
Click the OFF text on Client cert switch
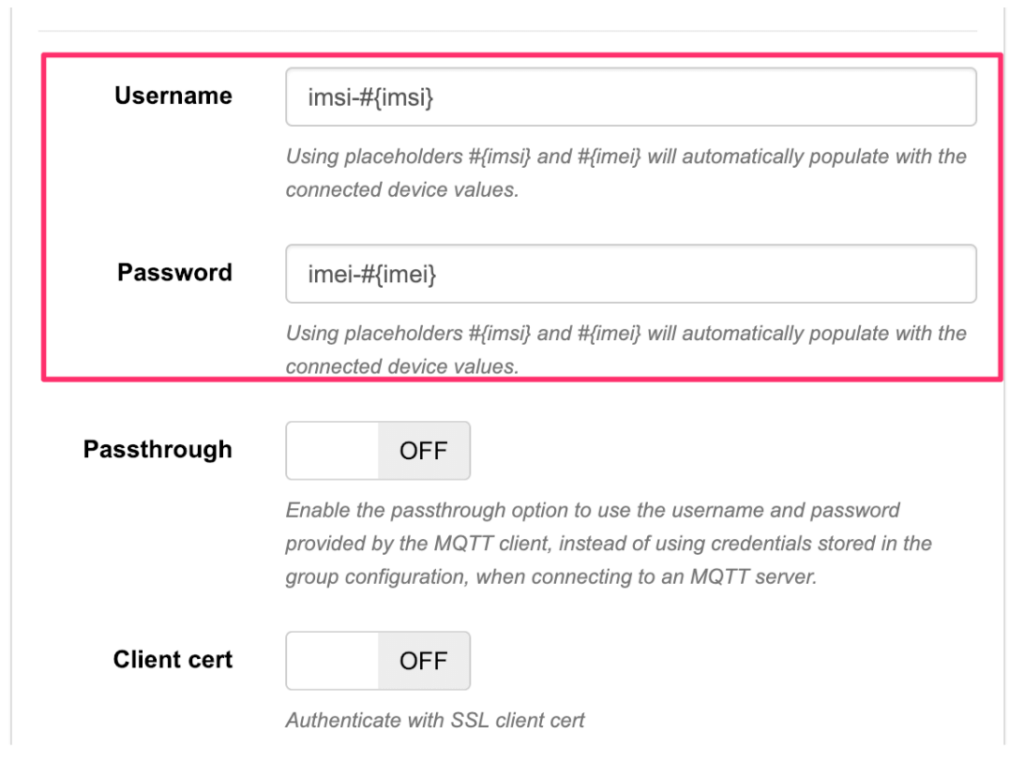click(424, 660)
